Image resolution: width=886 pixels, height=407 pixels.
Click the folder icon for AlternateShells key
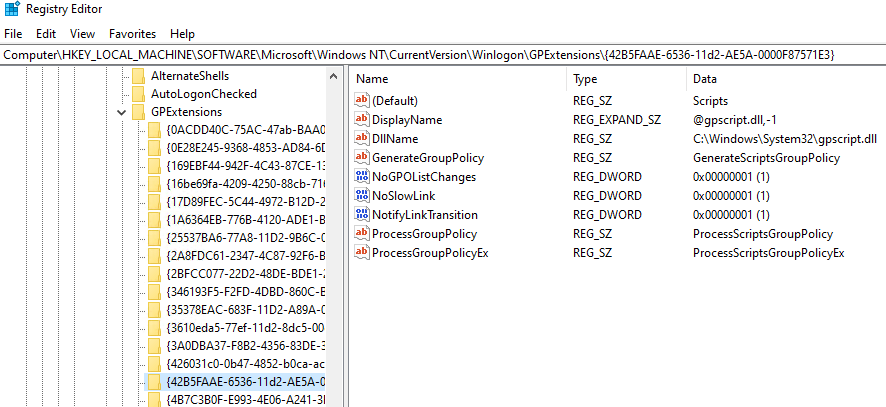pos(139,76)
